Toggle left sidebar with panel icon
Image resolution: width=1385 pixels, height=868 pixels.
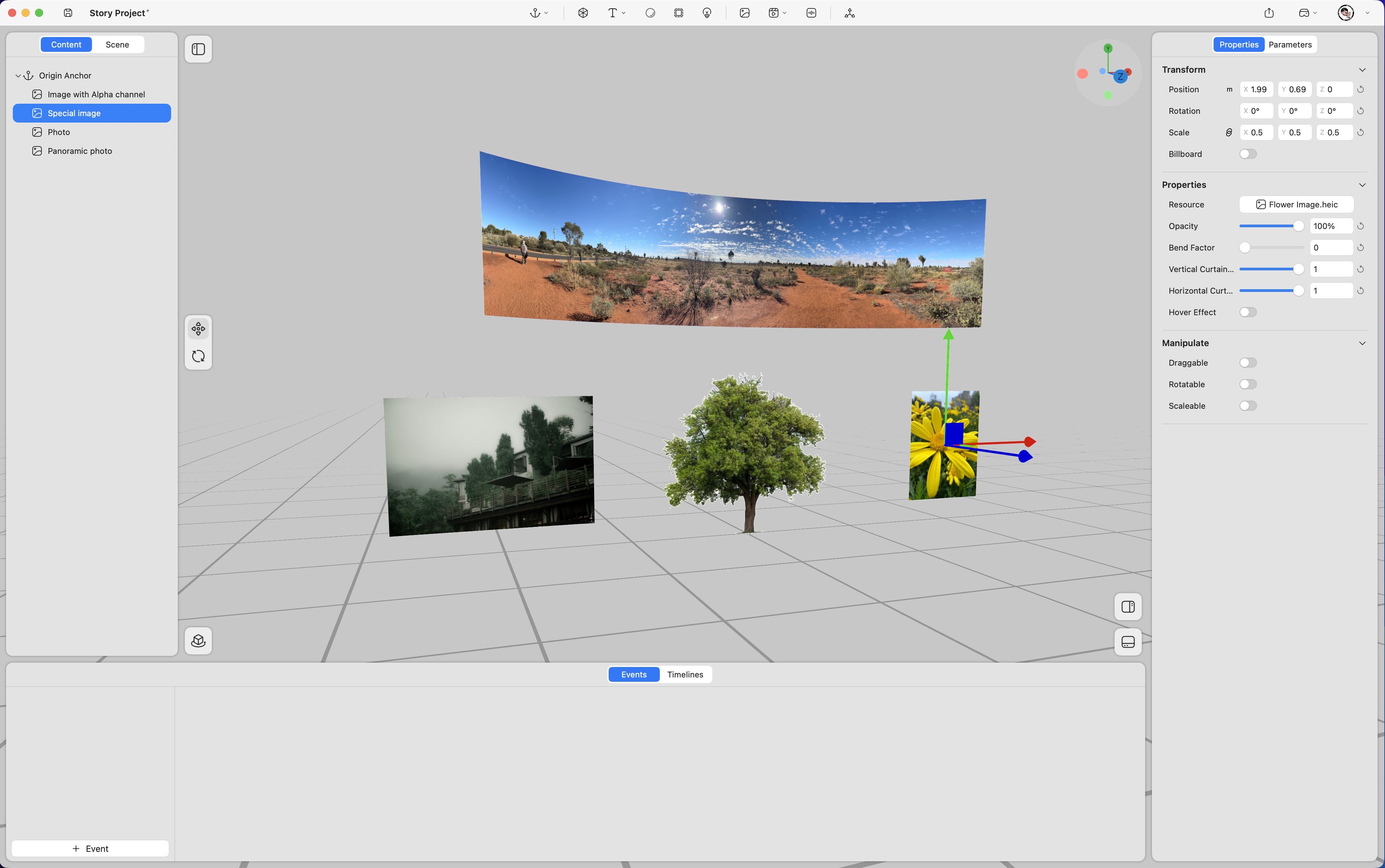(x=198, y=49)
